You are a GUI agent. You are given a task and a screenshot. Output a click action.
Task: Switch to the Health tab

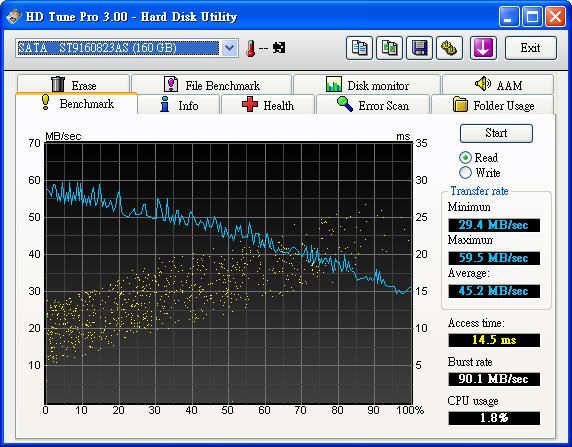268,105
